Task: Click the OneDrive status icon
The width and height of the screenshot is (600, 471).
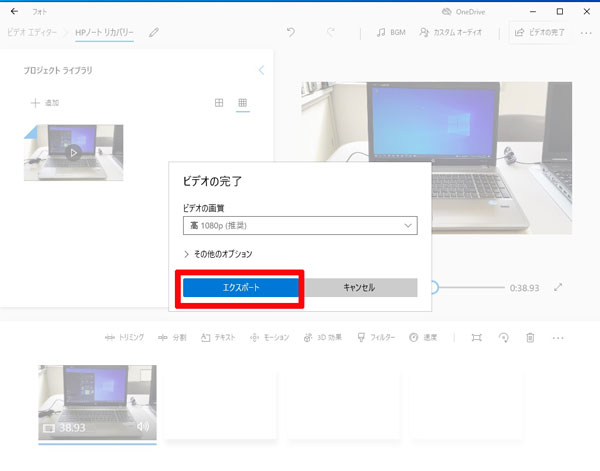Action: pos(447,12)
